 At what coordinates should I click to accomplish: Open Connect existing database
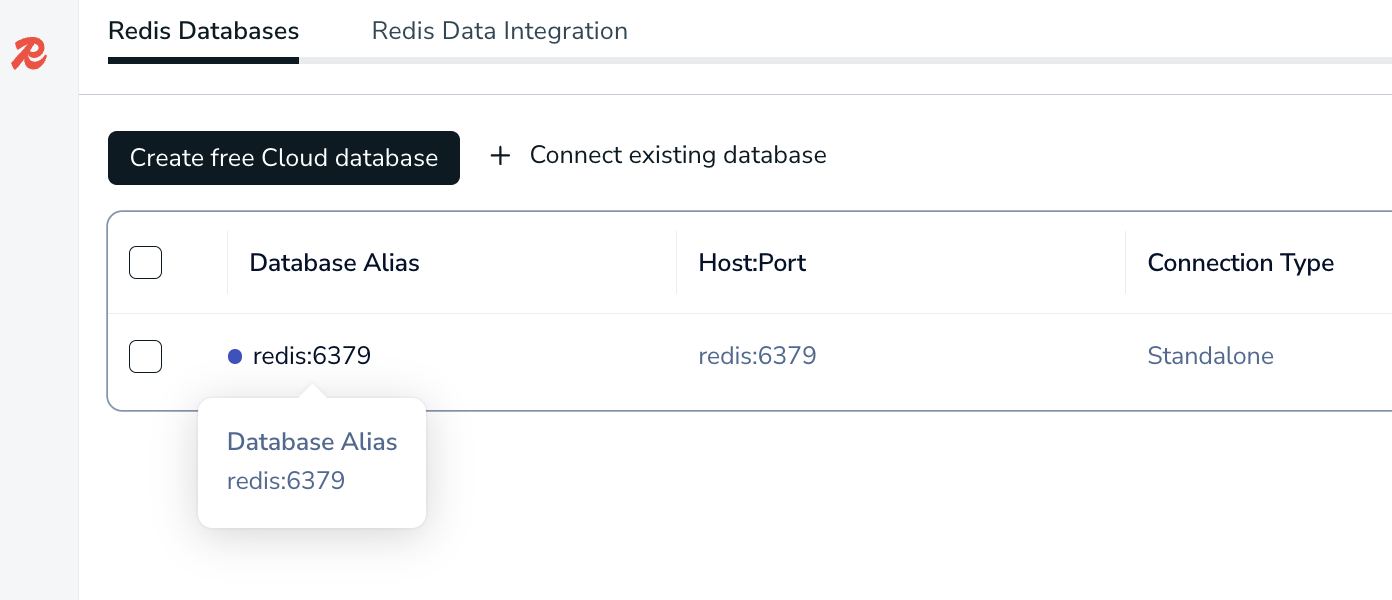[677, 155]
